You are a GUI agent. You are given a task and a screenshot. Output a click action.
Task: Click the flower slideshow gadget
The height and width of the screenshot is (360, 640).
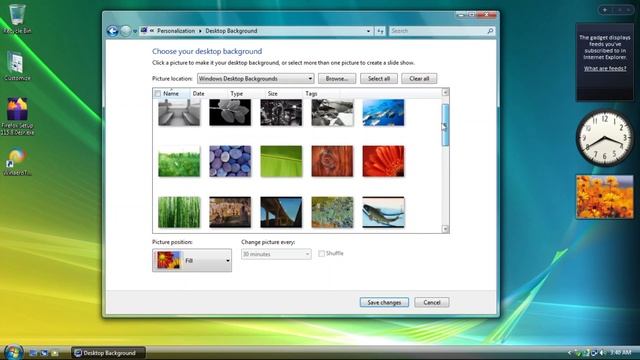[605, 197]
